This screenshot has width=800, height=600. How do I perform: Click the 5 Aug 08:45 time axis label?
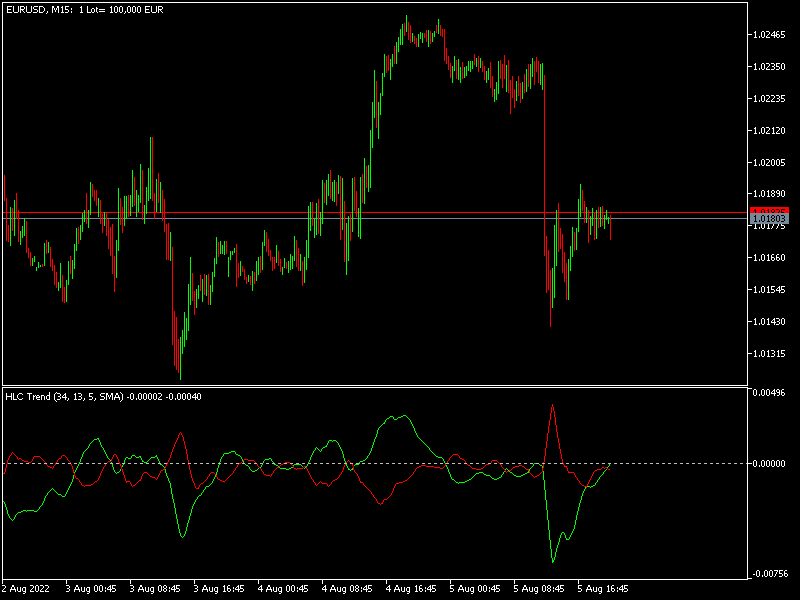coord(539,589)
